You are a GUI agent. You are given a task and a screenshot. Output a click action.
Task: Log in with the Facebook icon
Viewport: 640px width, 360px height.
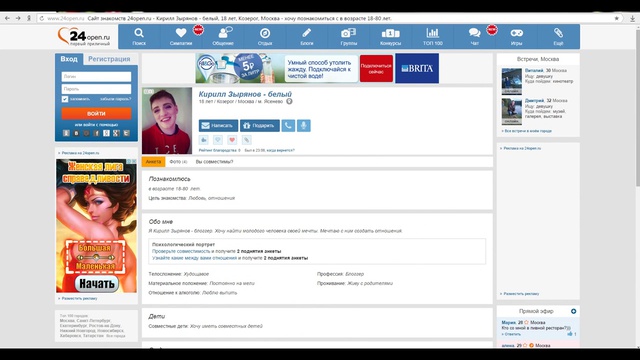[96, 133]
